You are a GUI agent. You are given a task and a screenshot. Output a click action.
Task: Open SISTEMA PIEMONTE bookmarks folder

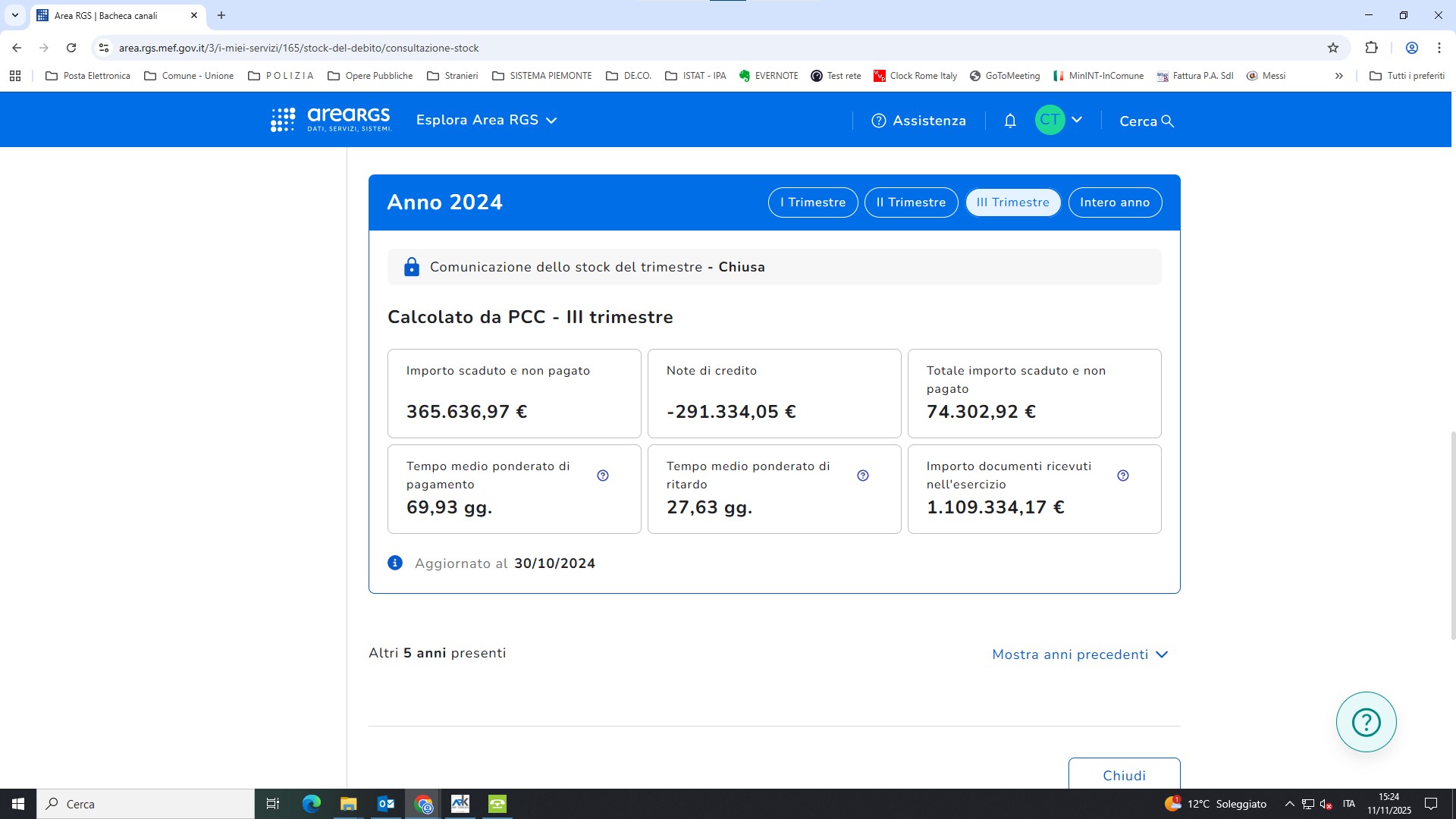click(x=542, y=76)
